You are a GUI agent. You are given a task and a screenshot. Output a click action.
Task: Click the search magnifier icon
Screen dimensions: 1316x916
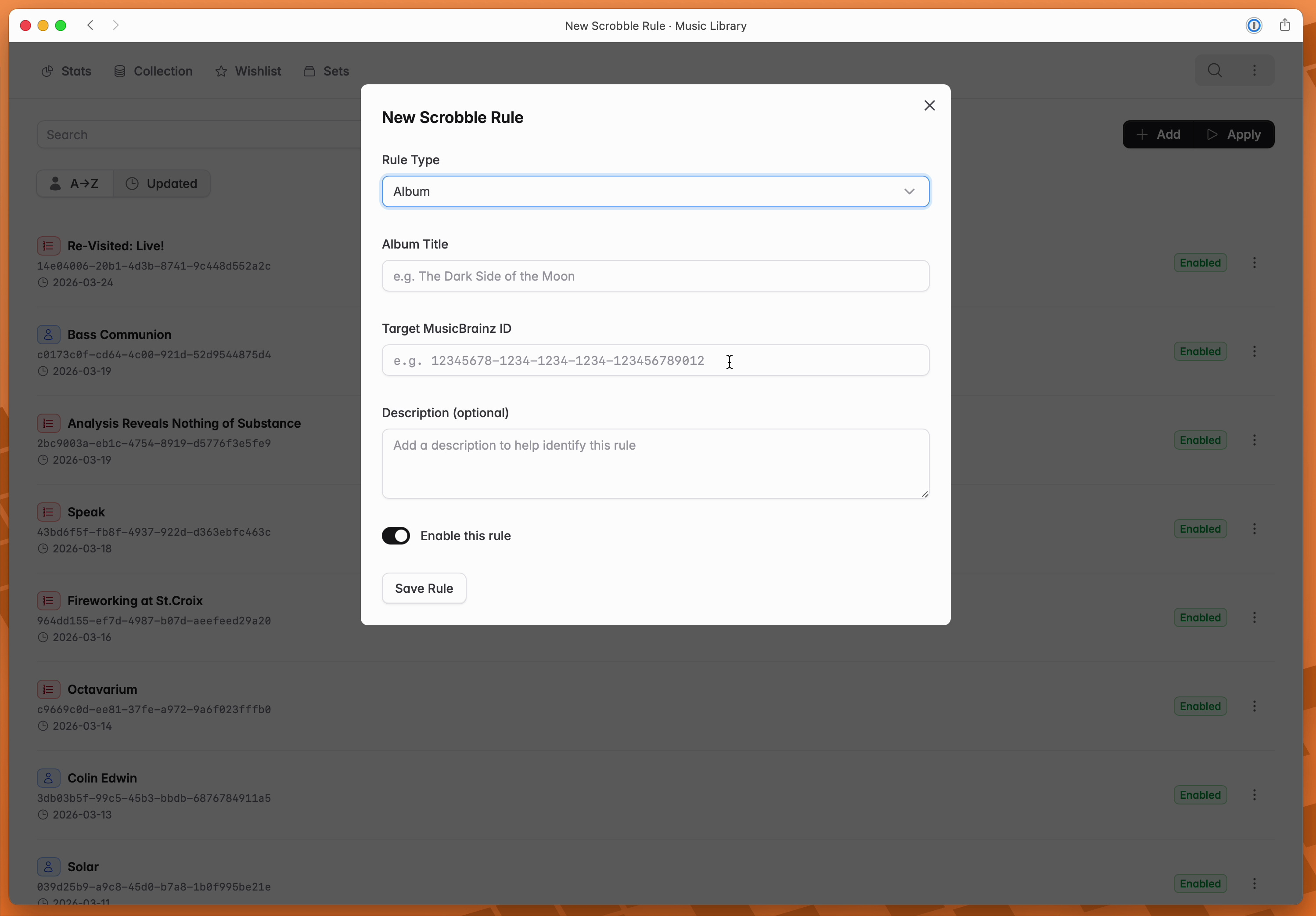[1215, 71]
